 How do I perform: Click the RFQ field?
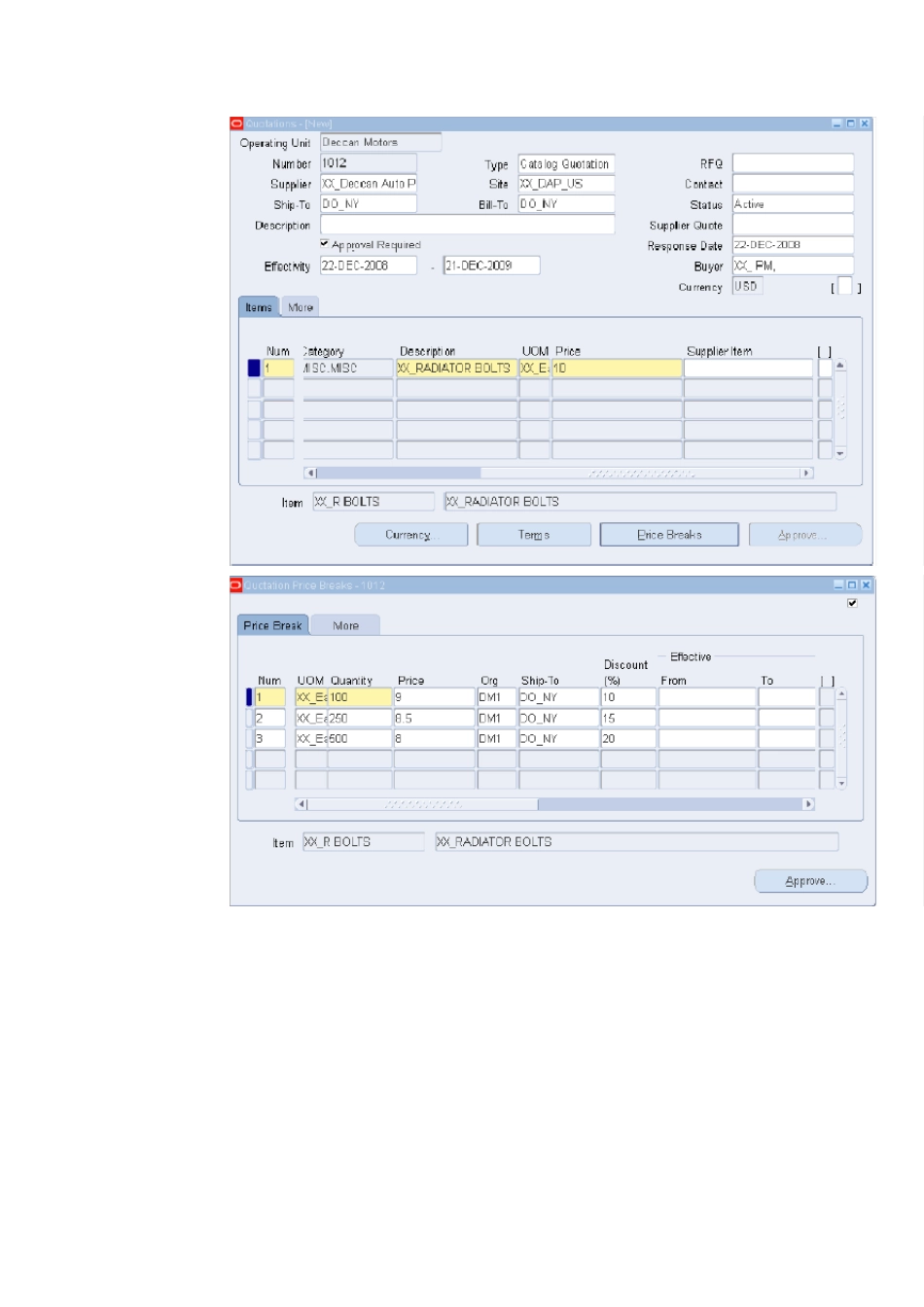(793, 163)
